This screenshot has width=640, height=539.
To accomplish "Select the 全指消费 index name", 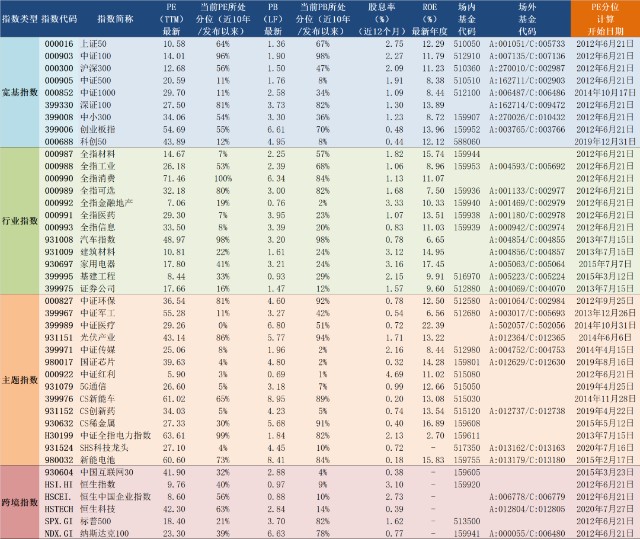I will [x=98, y=178].
